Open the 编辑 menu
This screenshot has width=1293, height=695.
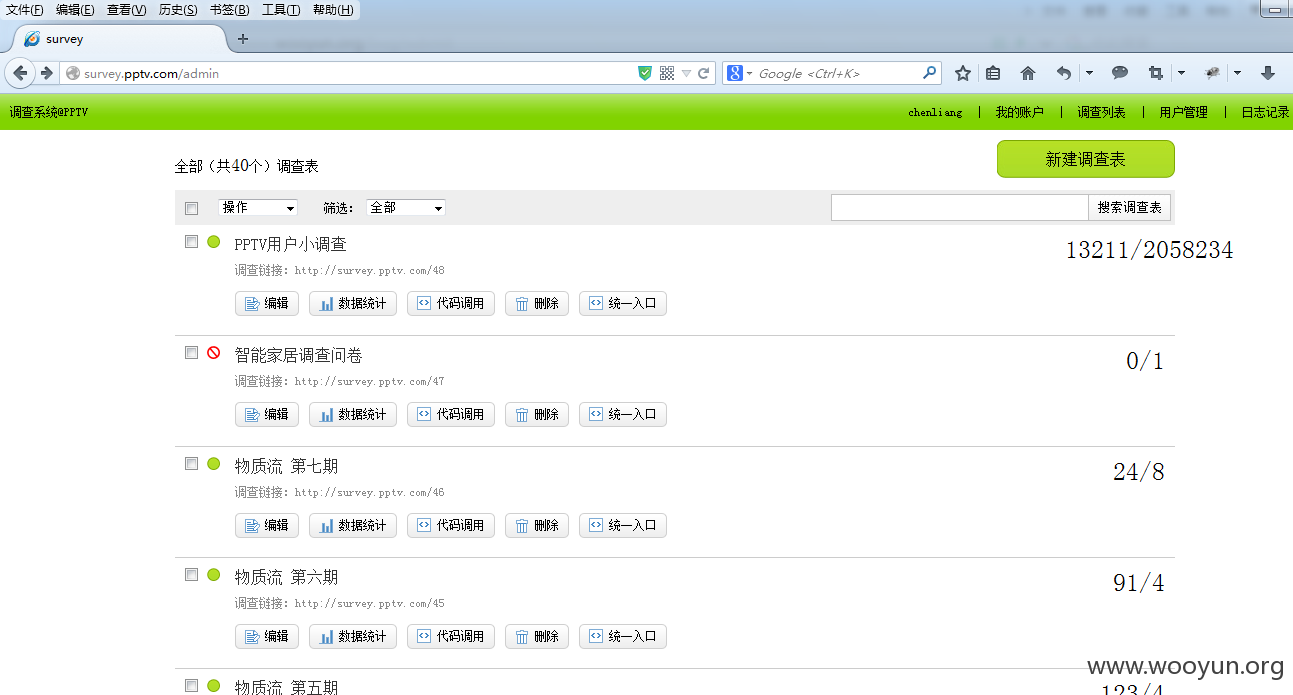[x=75, y=10]
